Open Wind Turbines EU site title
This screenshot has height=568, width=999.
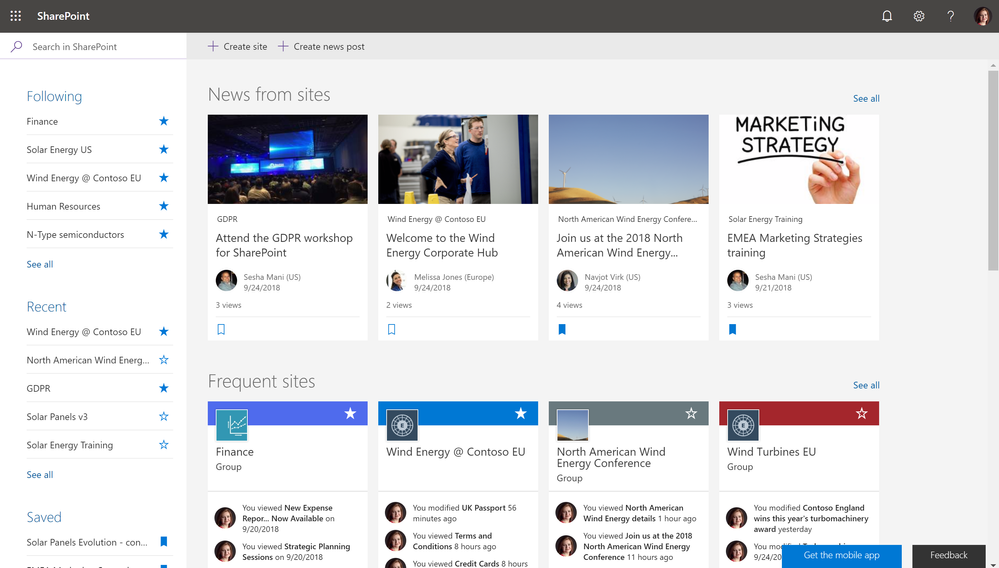[x=772, y=452]
